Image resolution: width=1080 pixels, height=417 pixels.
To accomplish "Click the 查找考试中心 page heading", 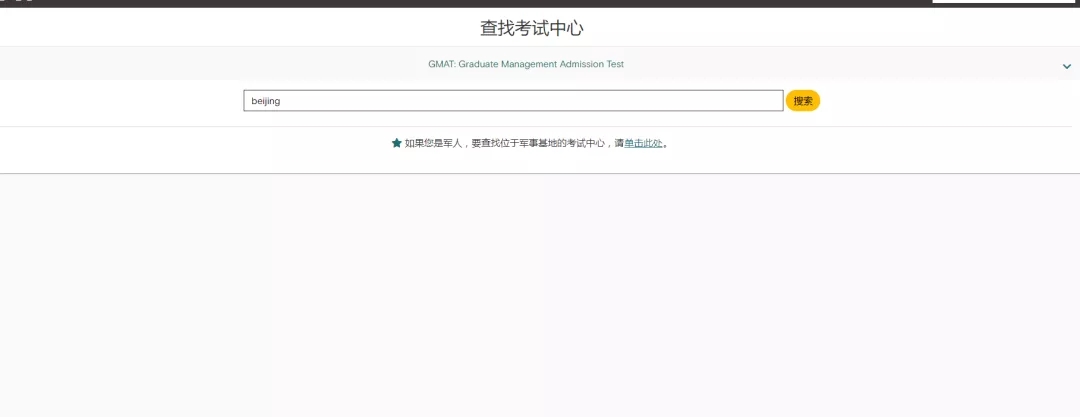I will tap(532, 28).
